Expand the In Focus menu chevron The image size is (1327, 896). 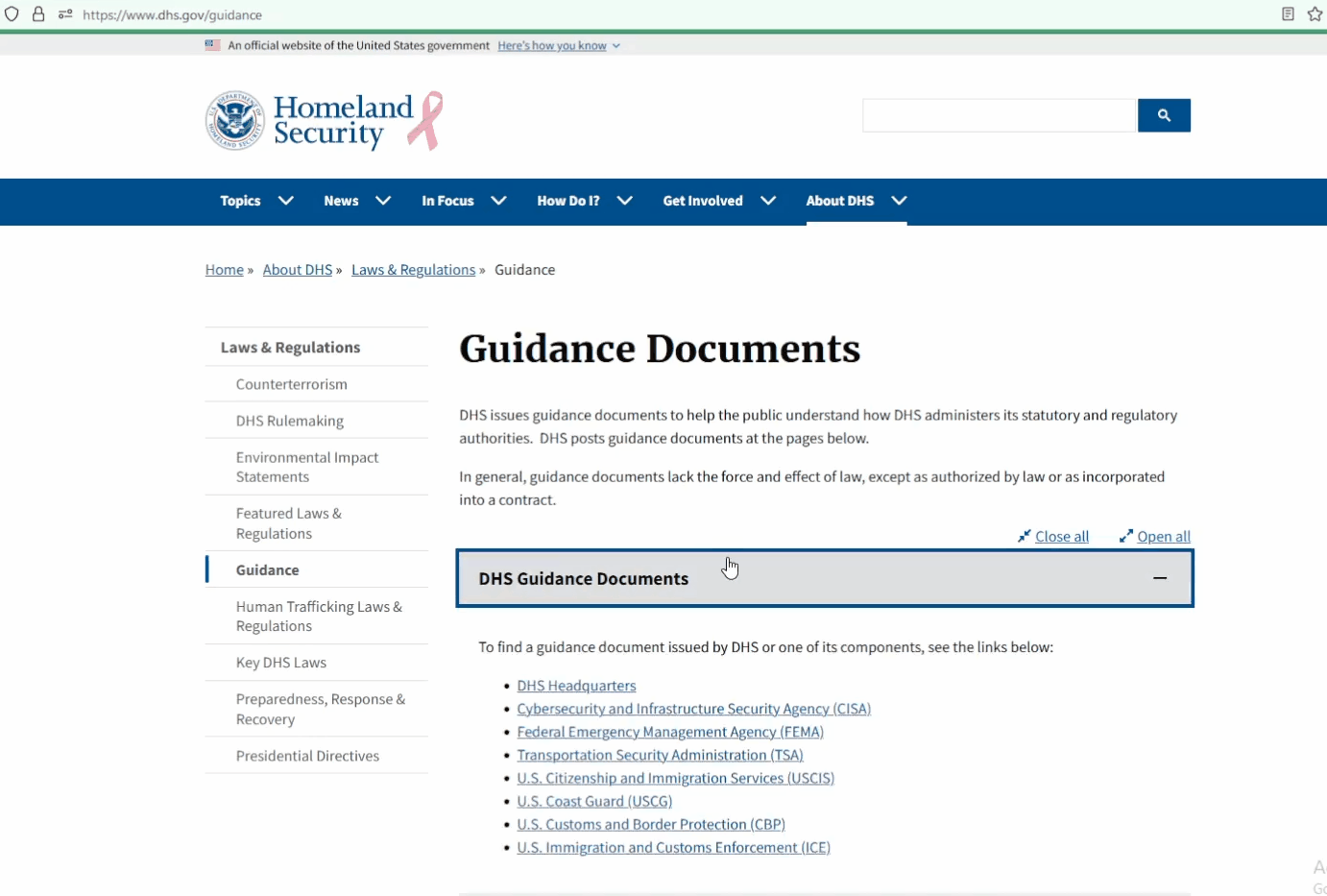(x=498, y=201)
